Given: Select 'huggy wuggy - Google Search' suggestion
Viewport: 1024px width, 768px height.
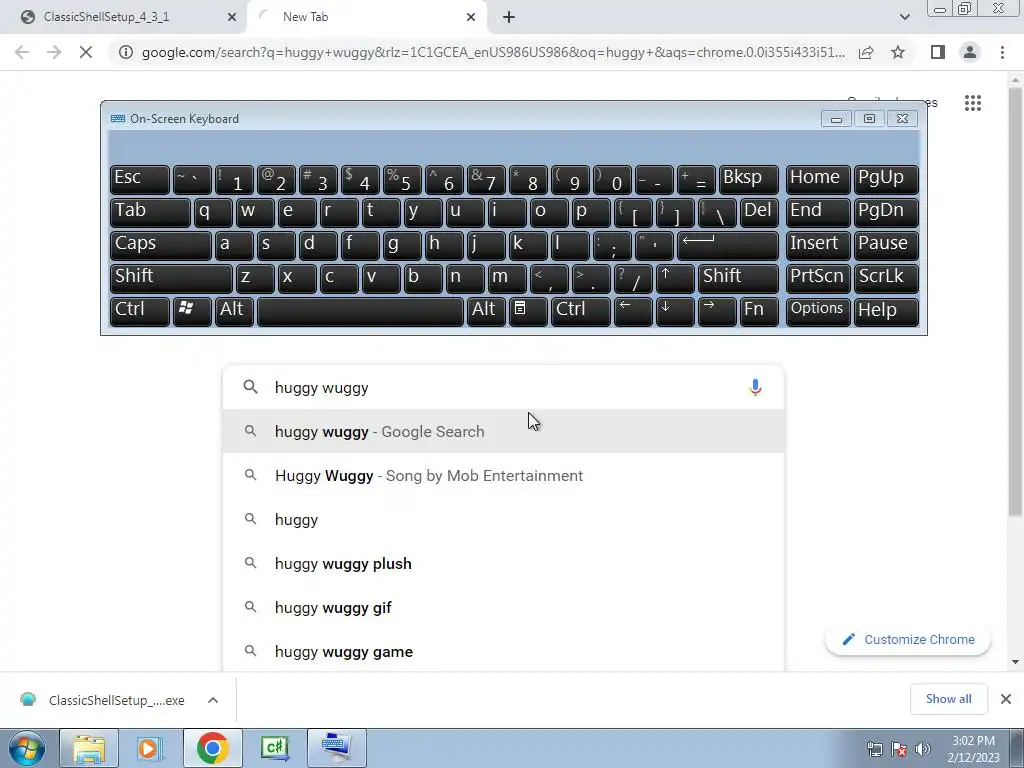Looking at the screenshot, I should click(x=503, y=432).
